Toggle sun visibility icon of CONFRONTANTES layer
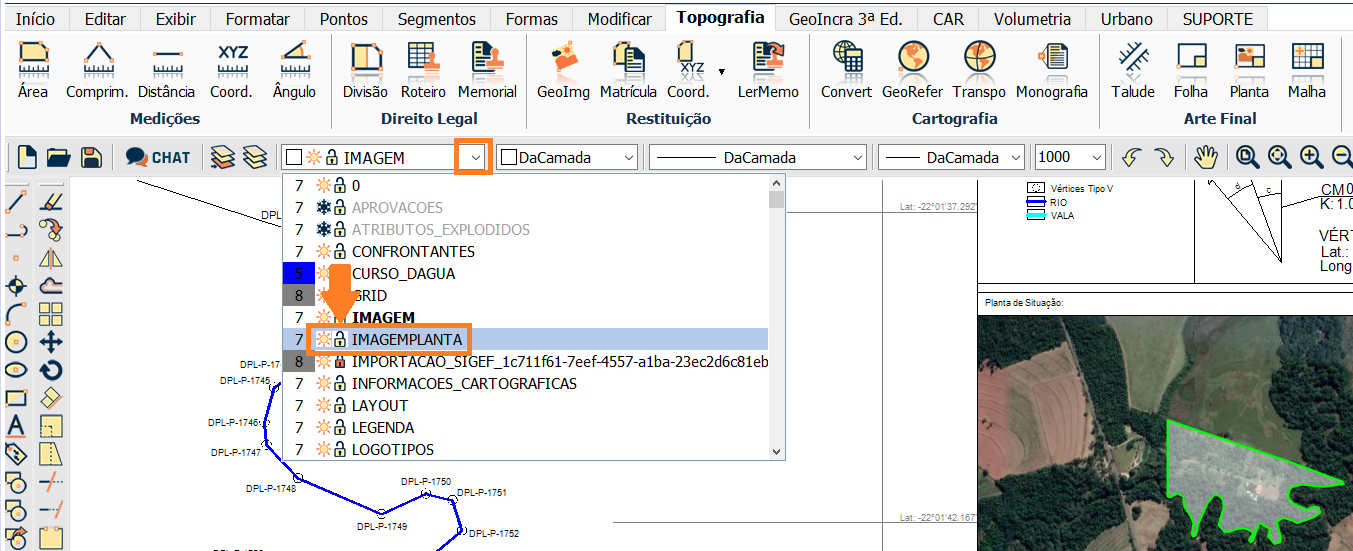This screenshot has height=551, width=1353. click(323, 252)
